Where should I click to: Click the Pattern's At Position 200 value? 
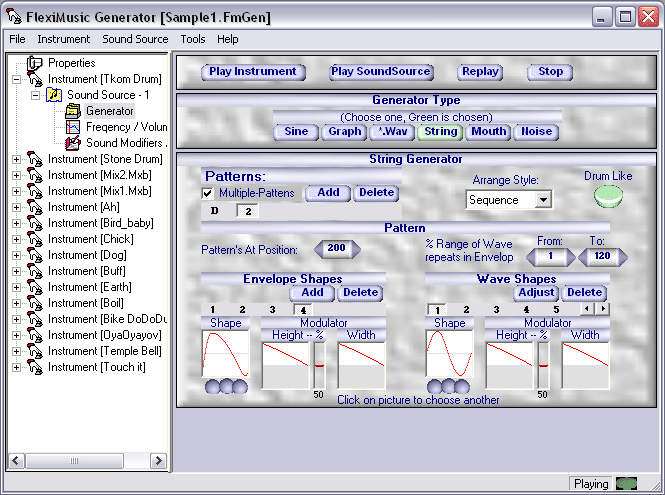pos(337,248)
